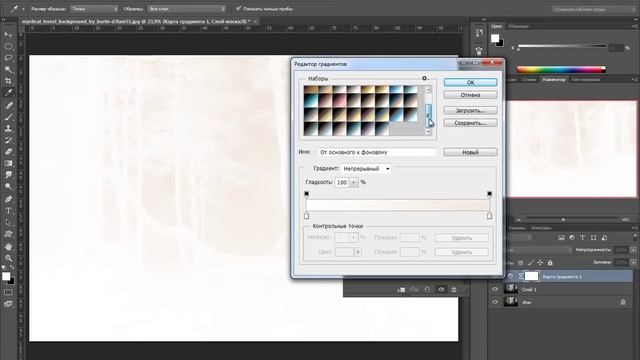Toggle Quick Mask mode icon
This screenshot has height=360, width=640.
click(8, 292)
